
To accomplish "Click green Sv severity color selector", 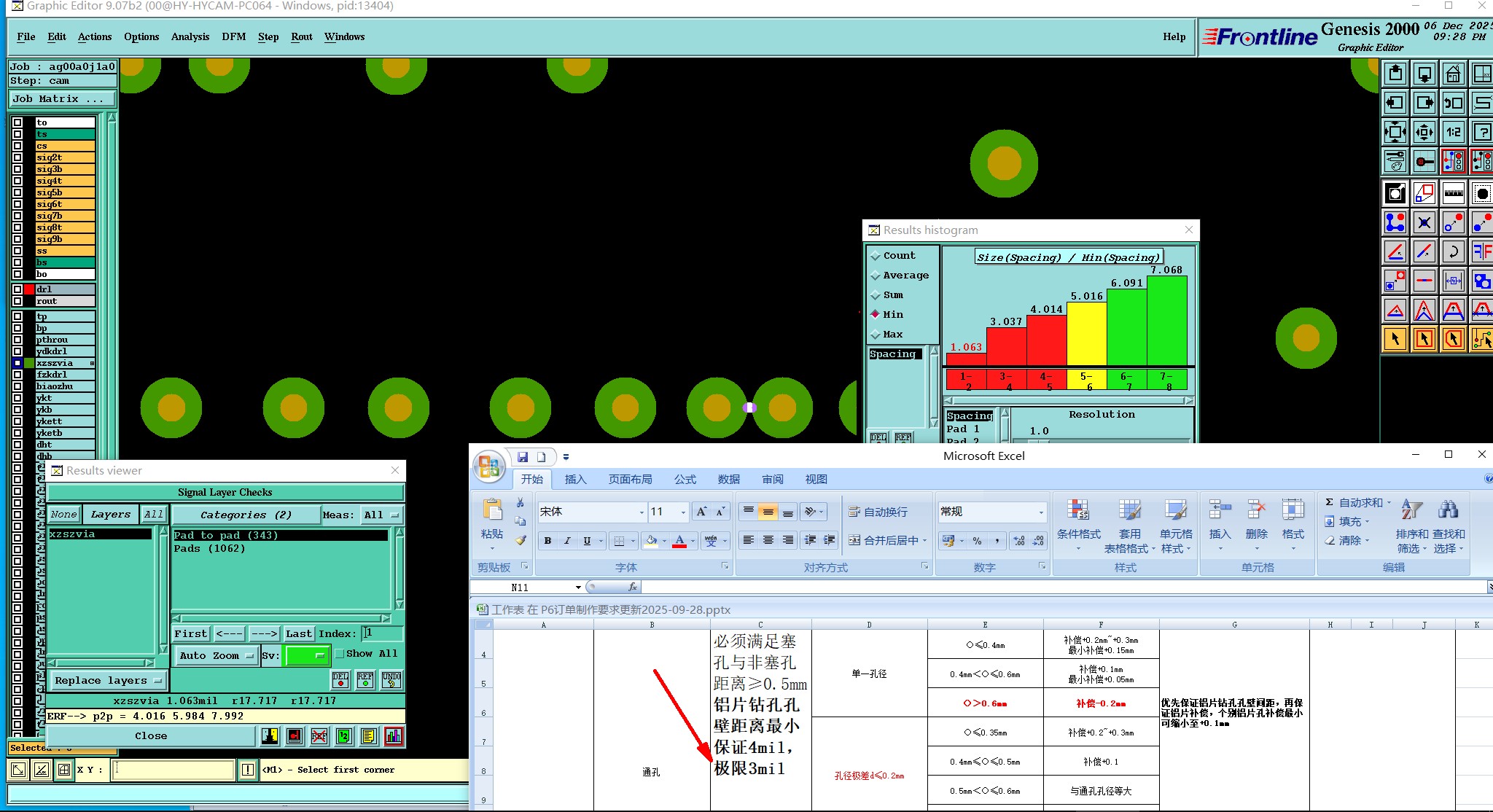I will [x=305, y=655].
